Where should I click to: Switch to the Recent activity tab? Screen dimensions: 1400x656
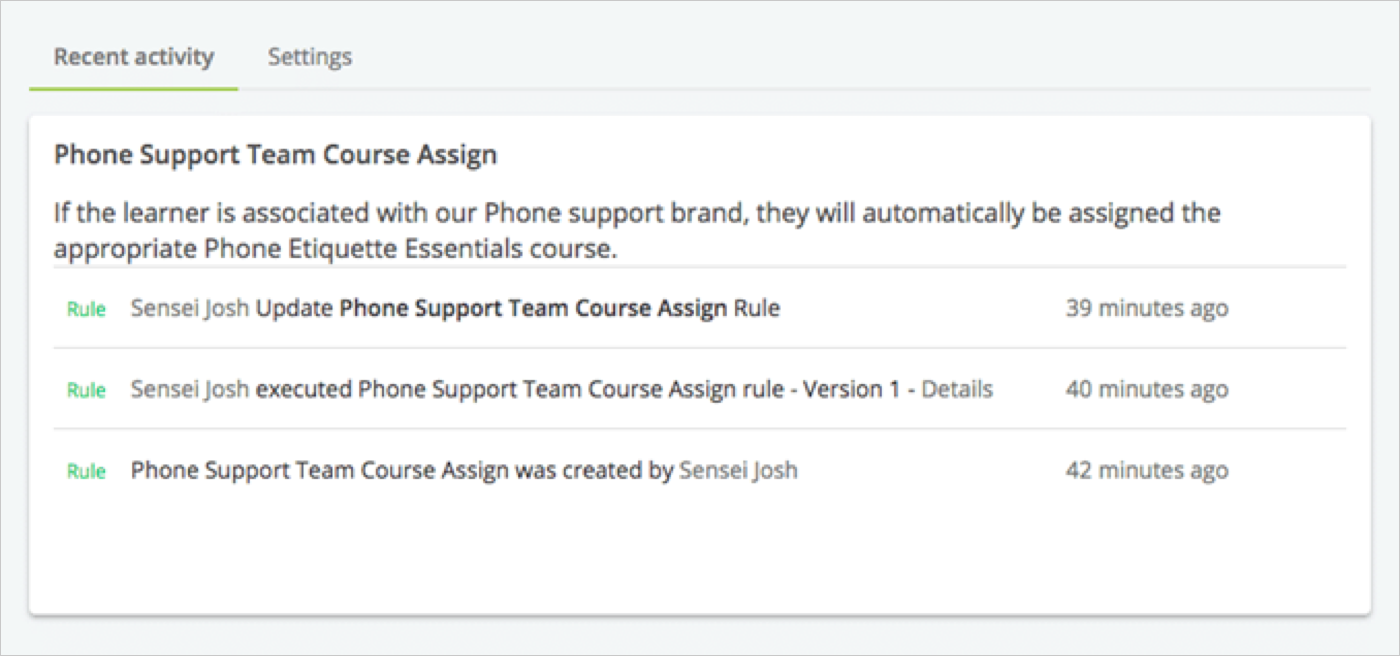coord(134,57)
